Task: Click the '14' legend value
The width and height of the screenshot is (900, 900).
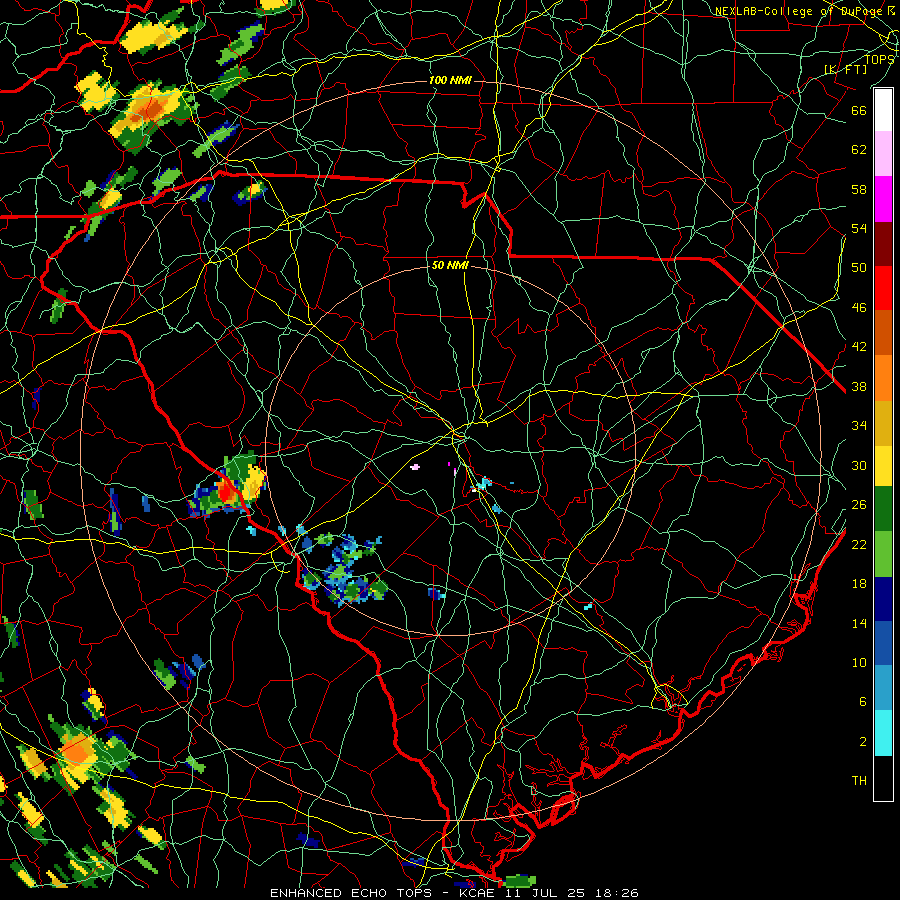Action: click(859, 623)
